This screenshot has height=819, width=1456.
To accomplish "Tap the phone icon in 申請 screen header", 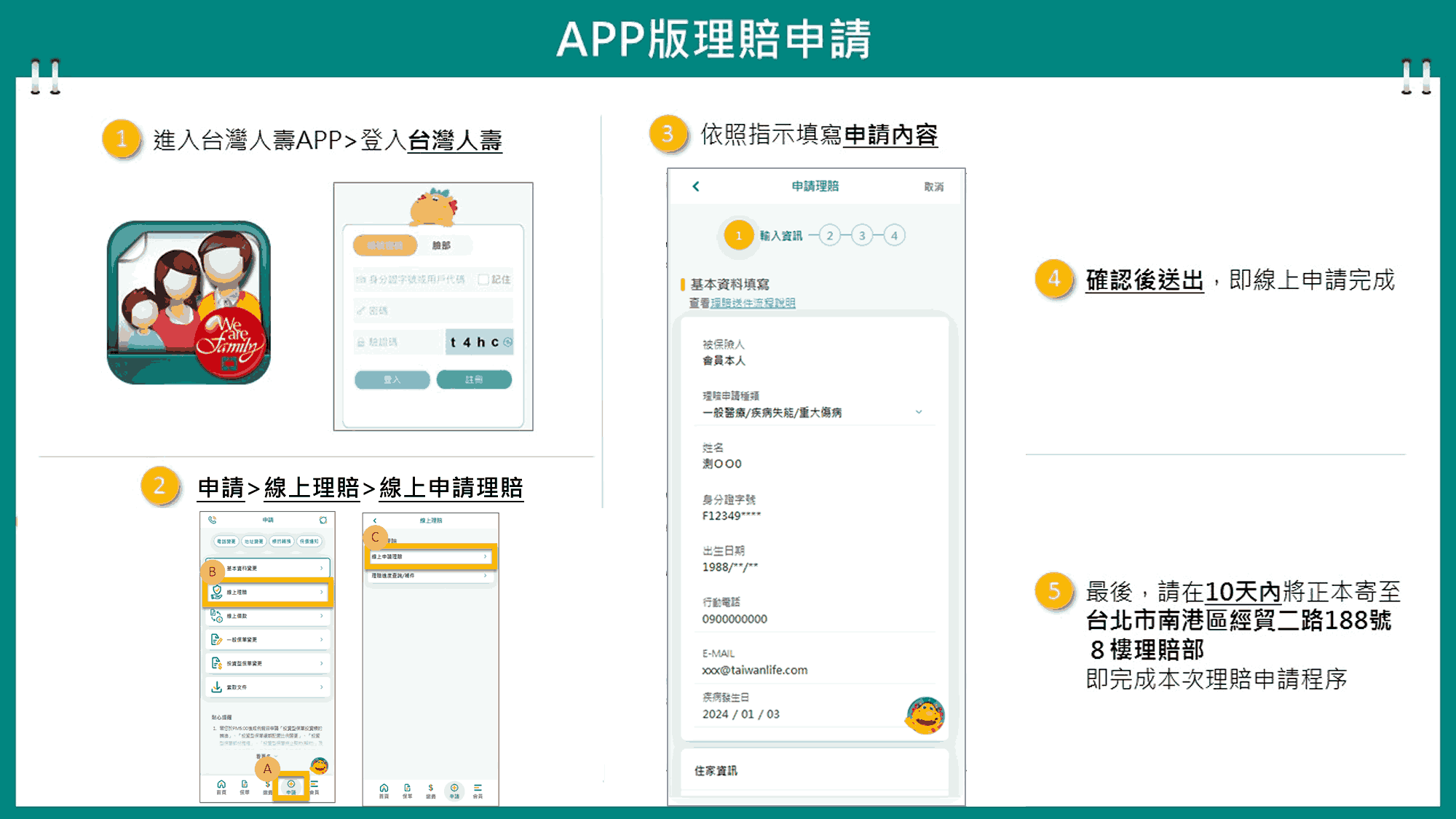I will coord(213,520).
